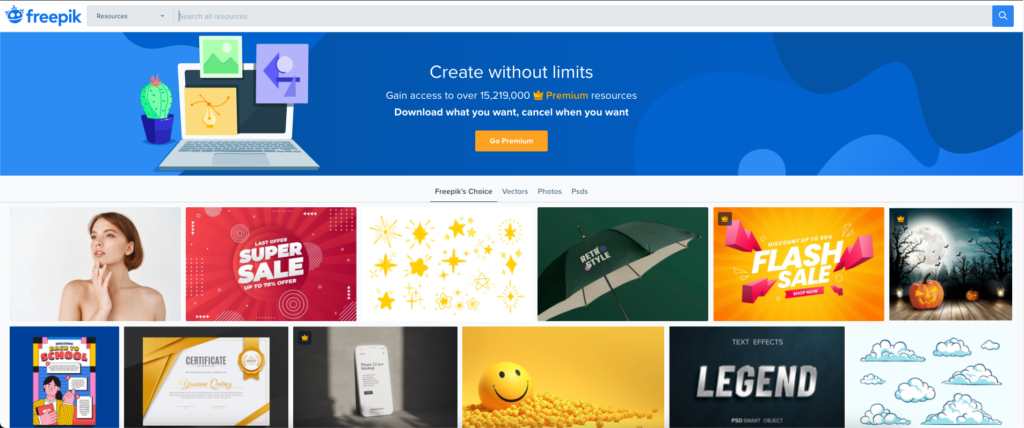Open the Retro Style umbrella thumbnail
Screen dimensions: 1024x428
pos(622,264)
